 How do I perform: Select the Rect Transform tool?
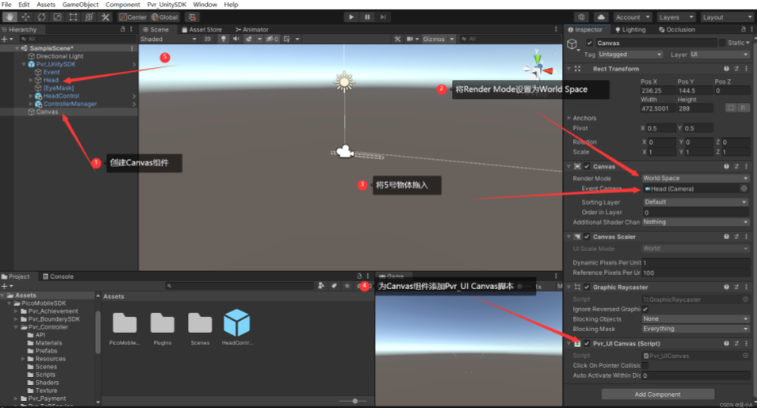coord(73,17)
